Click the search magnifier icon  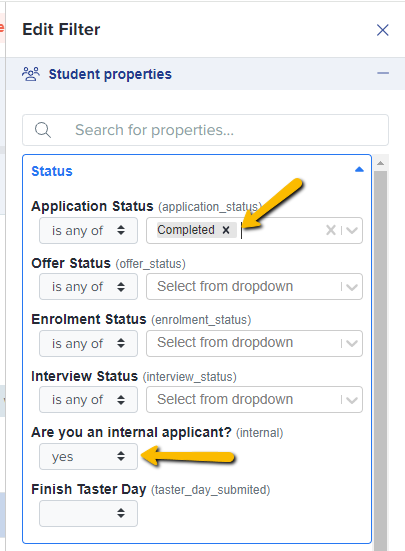(x=43, y=130)
